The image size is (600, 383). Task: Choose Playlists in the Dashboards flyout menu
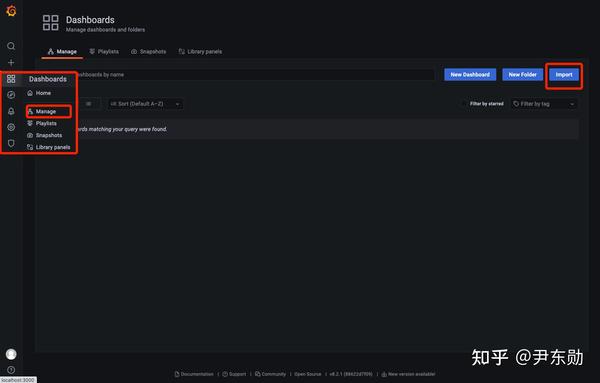pyautogui.click(x=42, y=123)
